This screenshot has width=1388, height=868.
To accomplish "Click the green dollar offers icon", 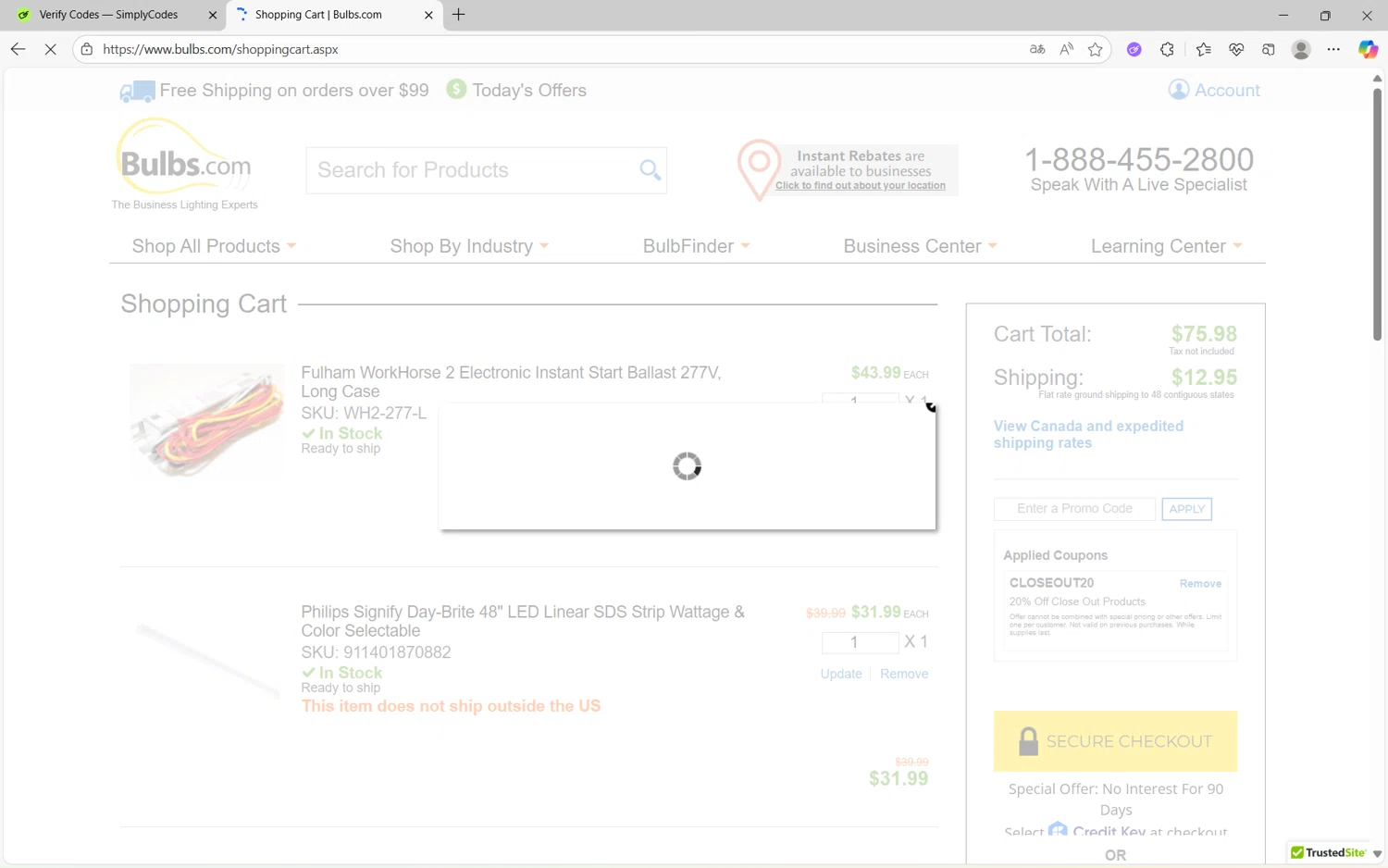I will tap(456, 89).
